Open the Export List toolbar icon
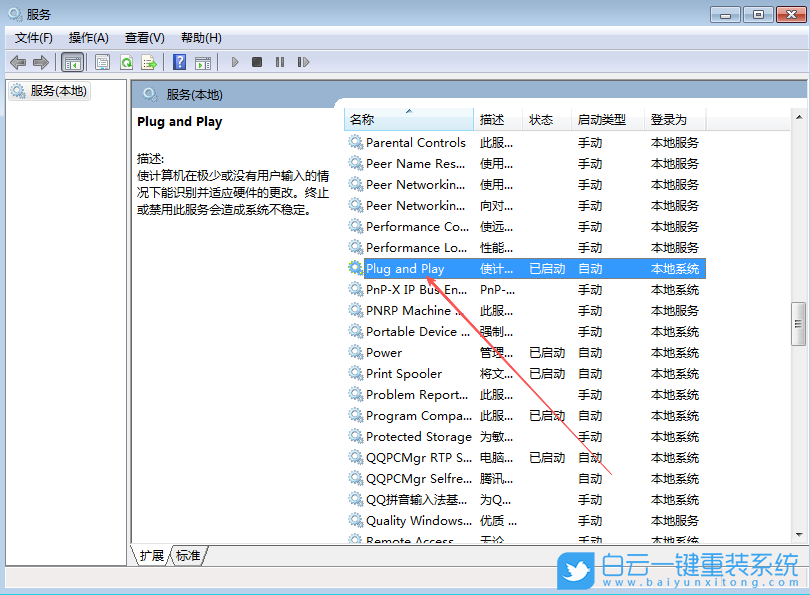Image resolution: width=810 pixels, height=595 pixels. 151,62
